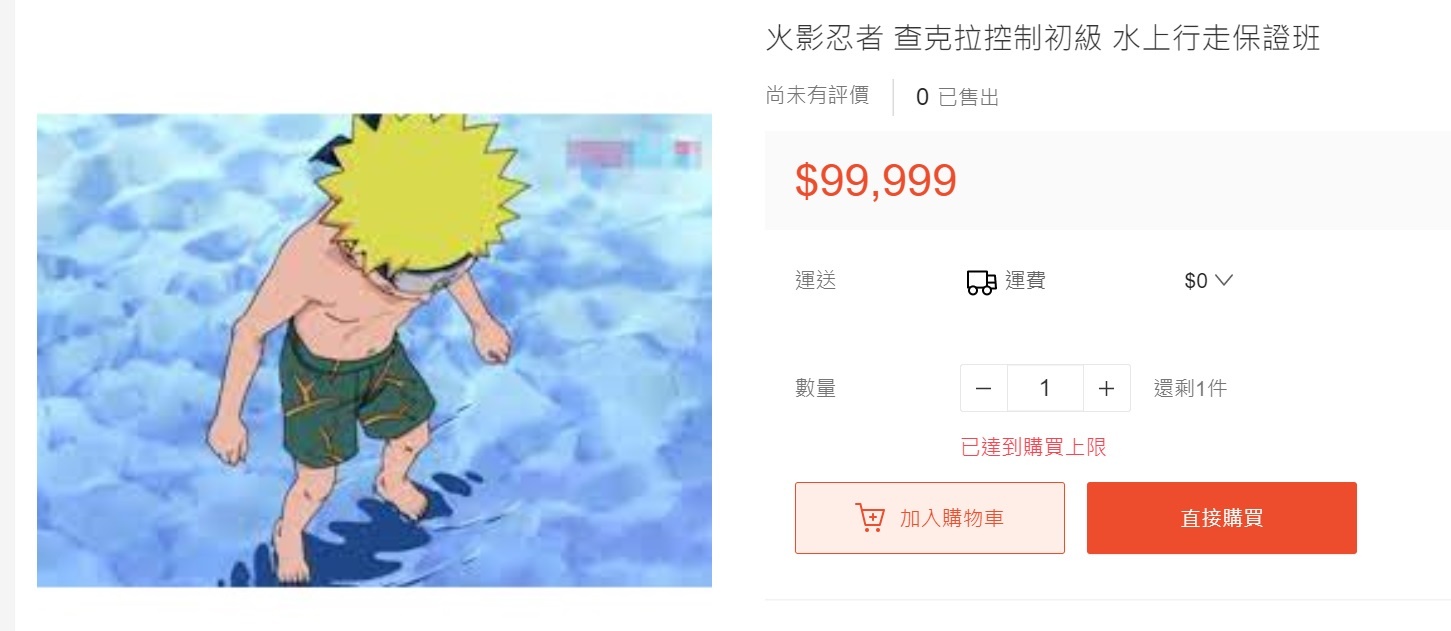1451x631 pixels.
Task: Click the blurred watermark on the product image
Action: coord(634,153)
